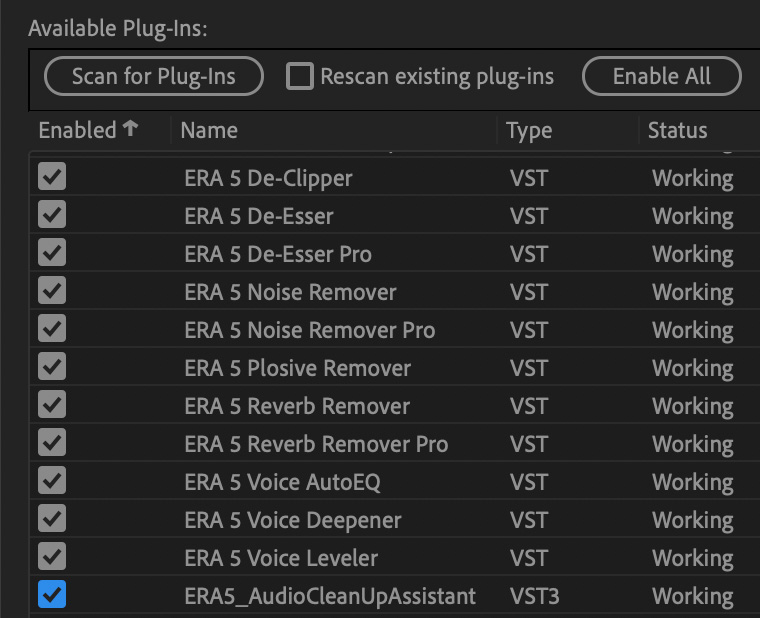Select the ERA 5 De-Clipper name
This screenshot has height=618, width=760.
pyautogui.click(x=268, y=178)
